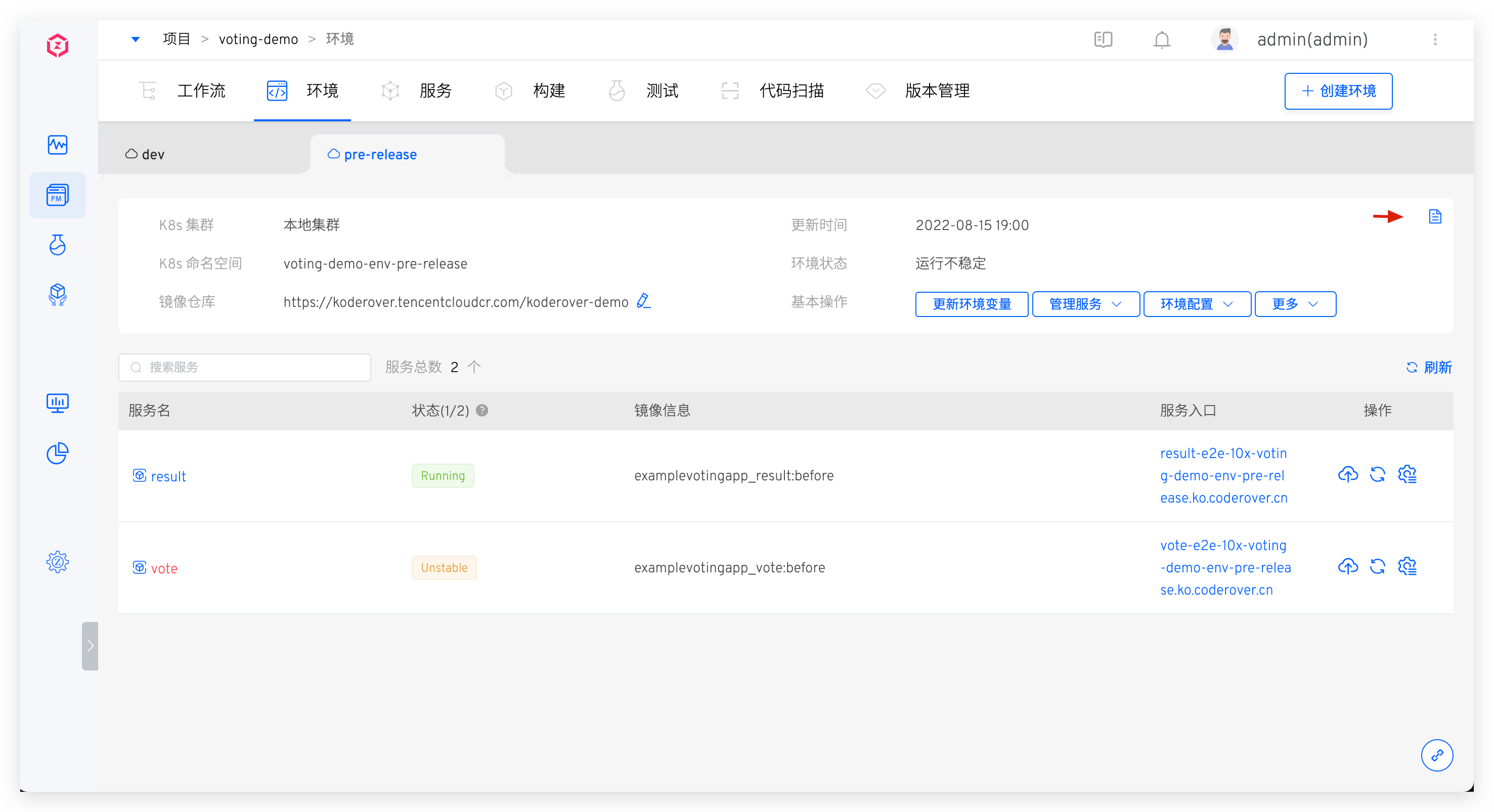Viewport: 1494px width, 812px height.
Task: Open the status help question mark
Action: (x=481, y=411)
